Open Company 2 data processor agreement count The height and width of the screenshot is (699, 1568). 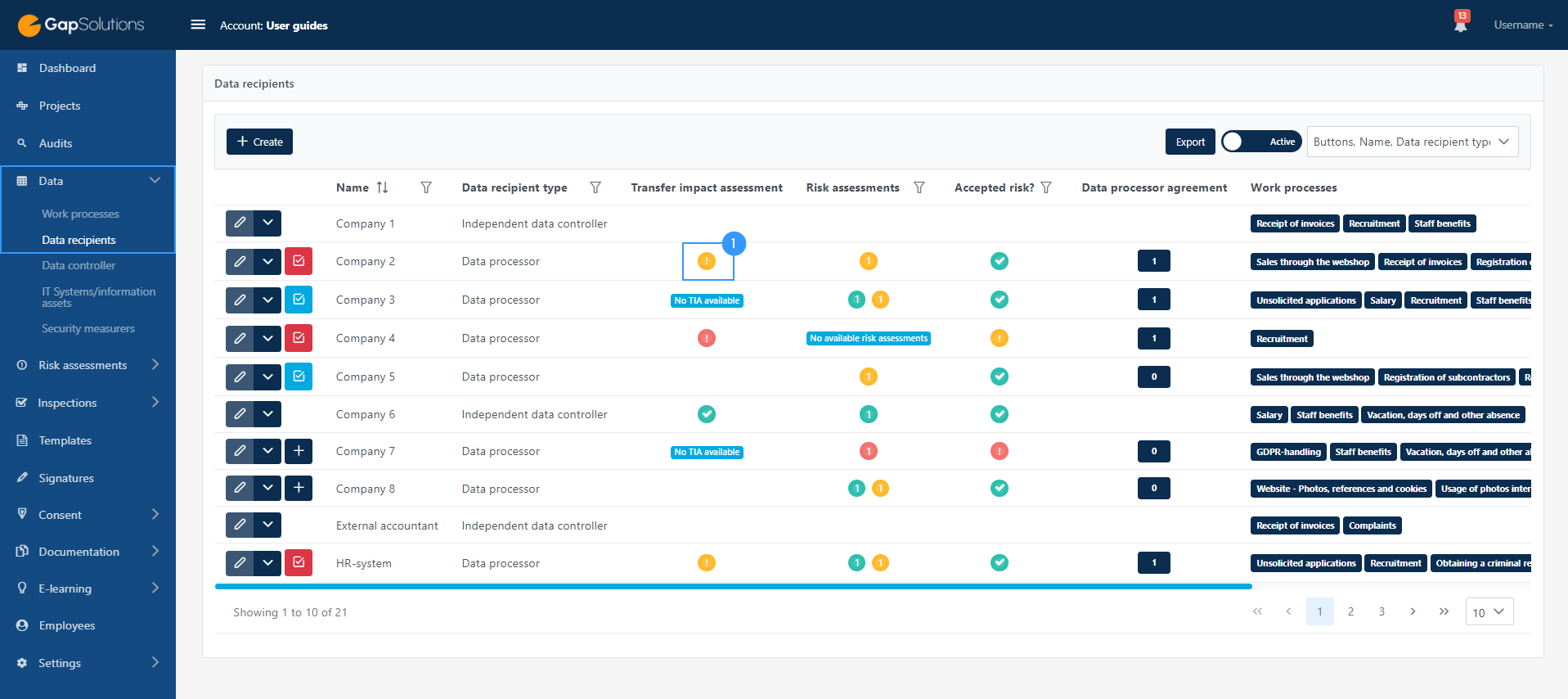[1153, 261]
